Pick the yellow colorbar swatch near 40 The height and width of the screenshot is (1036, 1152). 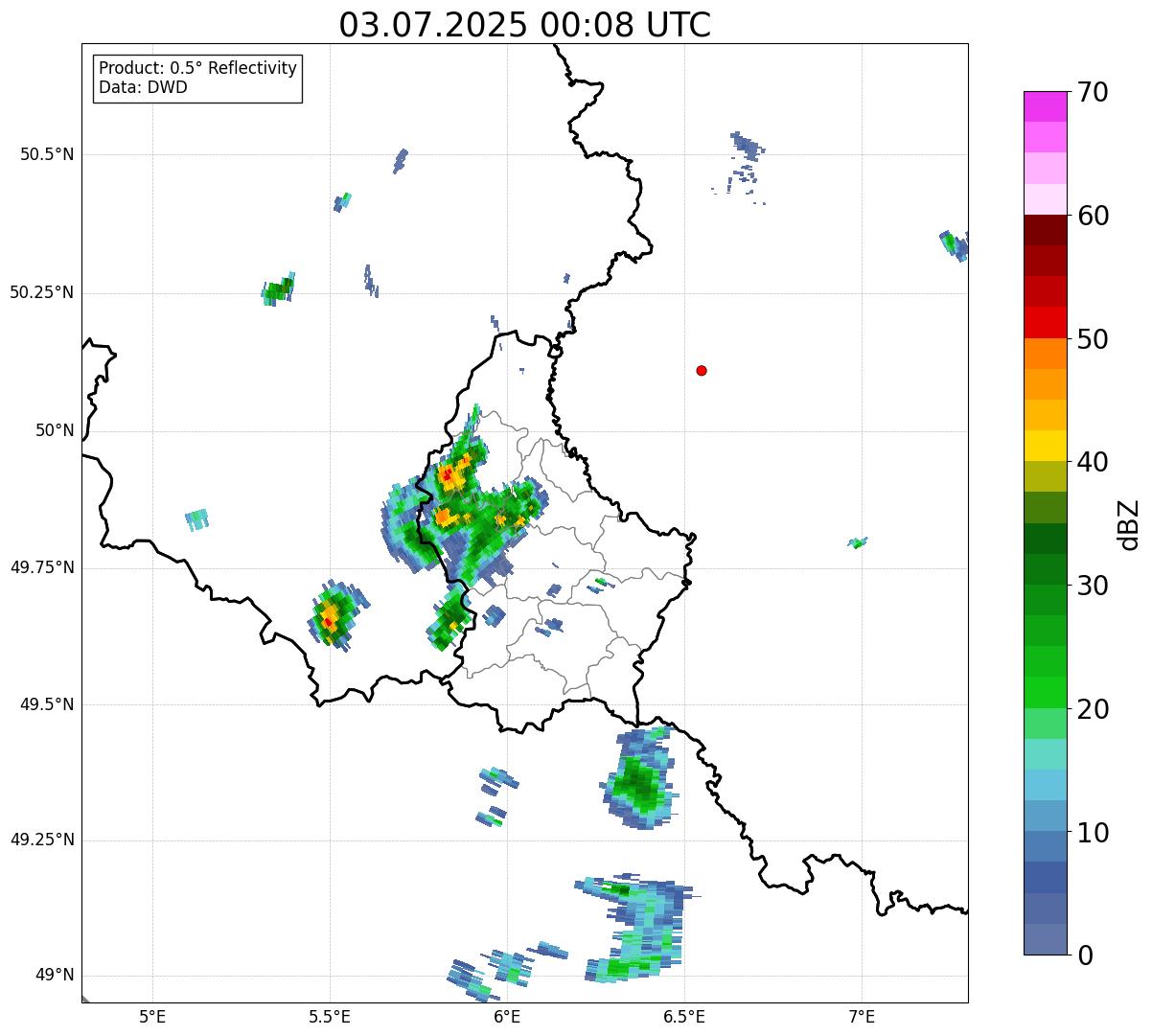tap(1045, 446)
